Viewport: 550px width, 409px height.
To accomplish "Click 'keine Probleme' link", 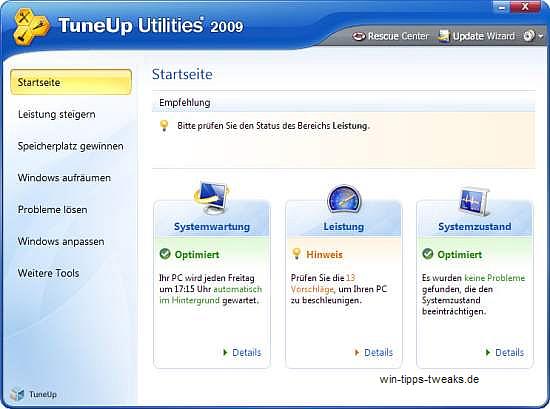I will [495, 278].
